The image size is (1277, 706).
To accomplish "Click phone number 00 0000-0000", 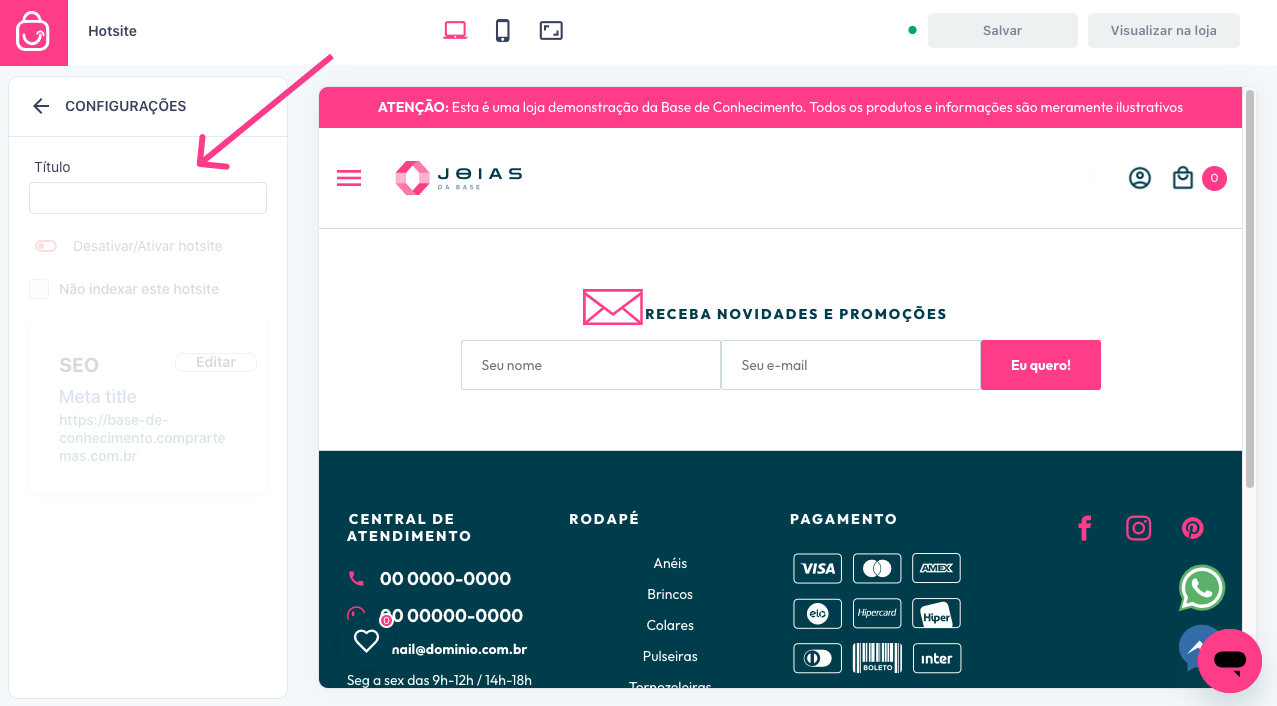I will [x=445, y=578].
